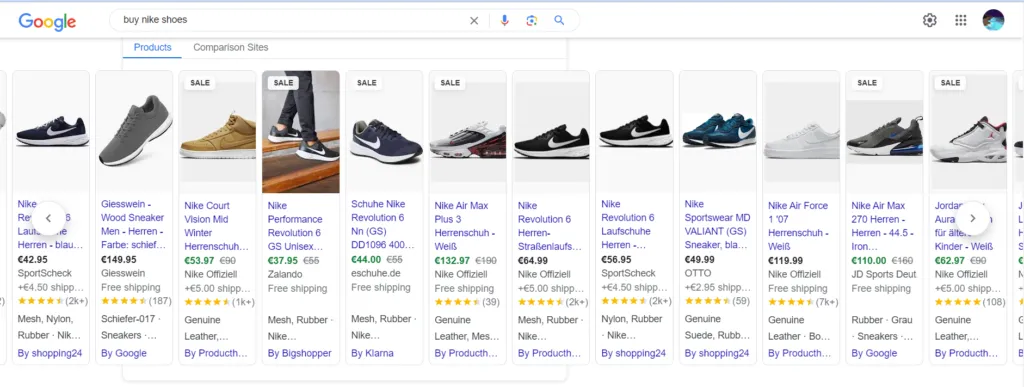Image resolution: width=1024 pixels, height=387 pixels.
Task: Click the next carousel arrow button
Action: coord(972,218)
